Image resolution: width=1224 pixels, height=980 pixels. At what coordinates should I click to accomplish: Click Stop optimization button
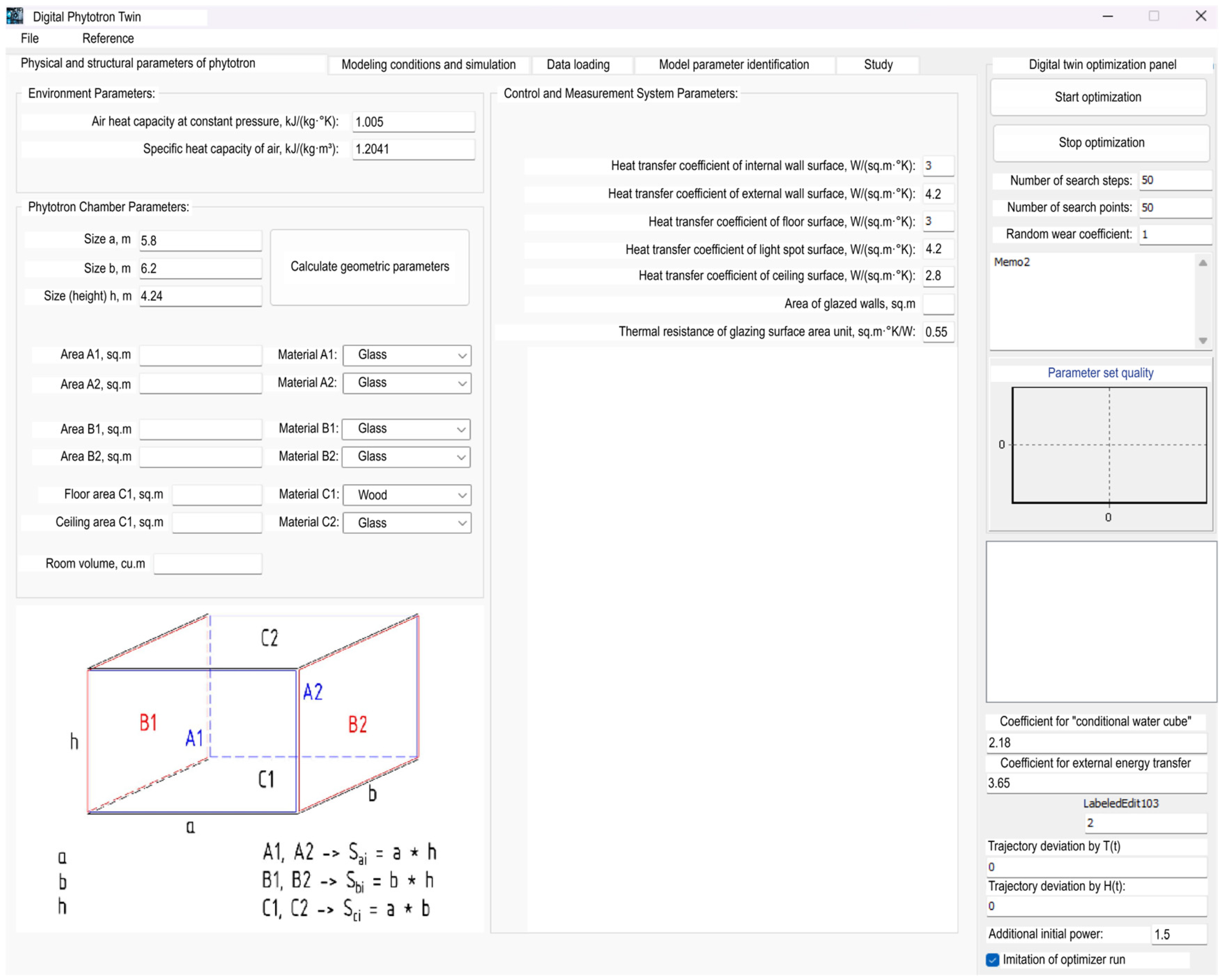coord(1101,143)
